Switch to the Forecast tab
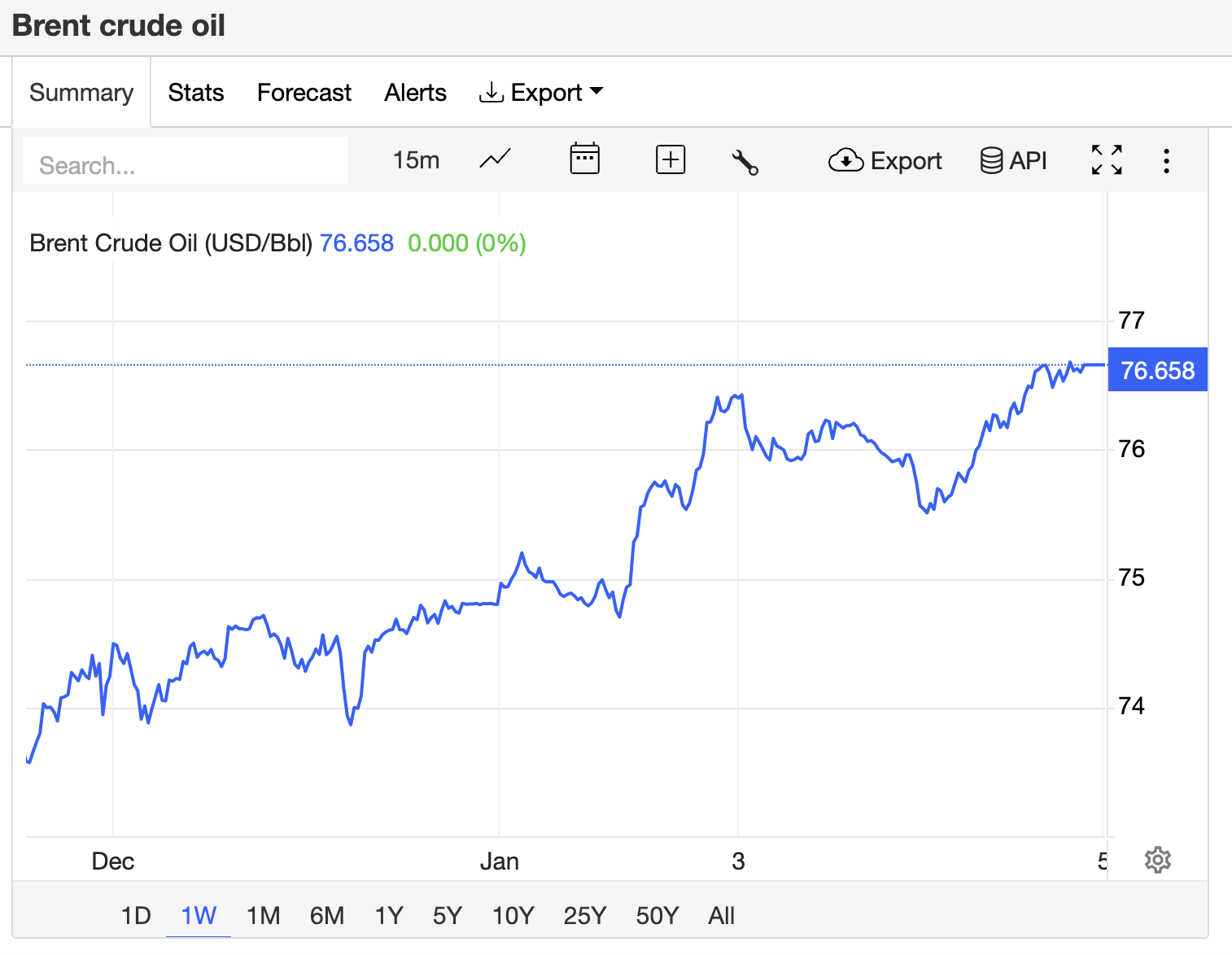 [x=304, y=93]
